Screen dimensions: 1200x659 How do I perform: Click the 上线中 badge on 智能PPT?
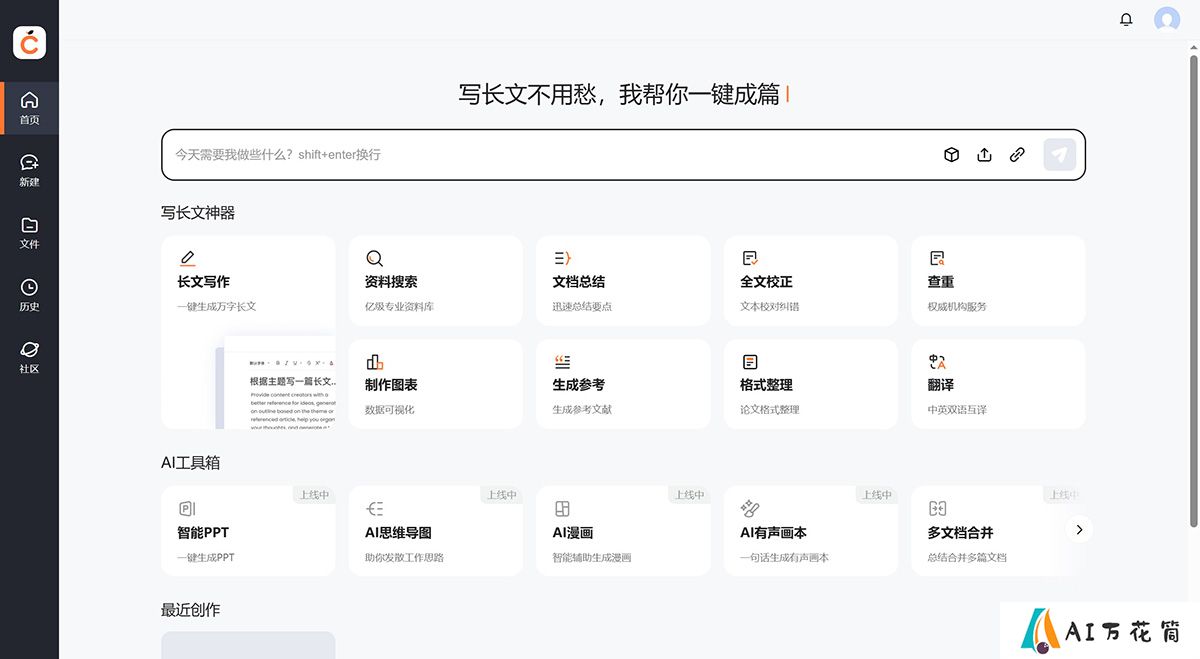pyautogui.click(x=314, y=494)
